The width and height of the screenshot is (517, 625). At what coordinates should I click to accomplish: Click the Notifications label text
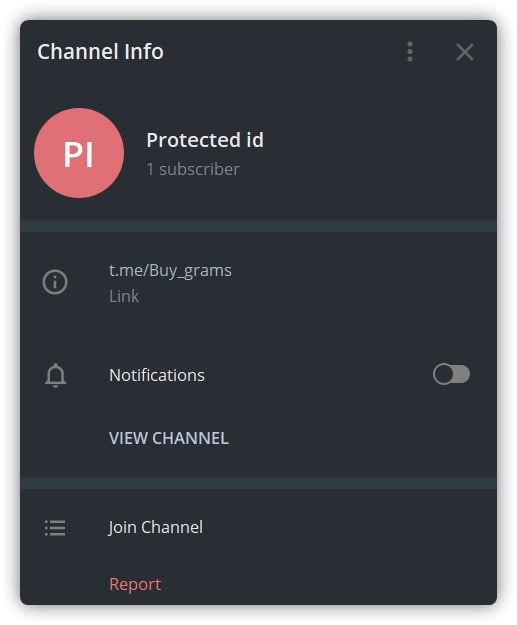[157, 375]
